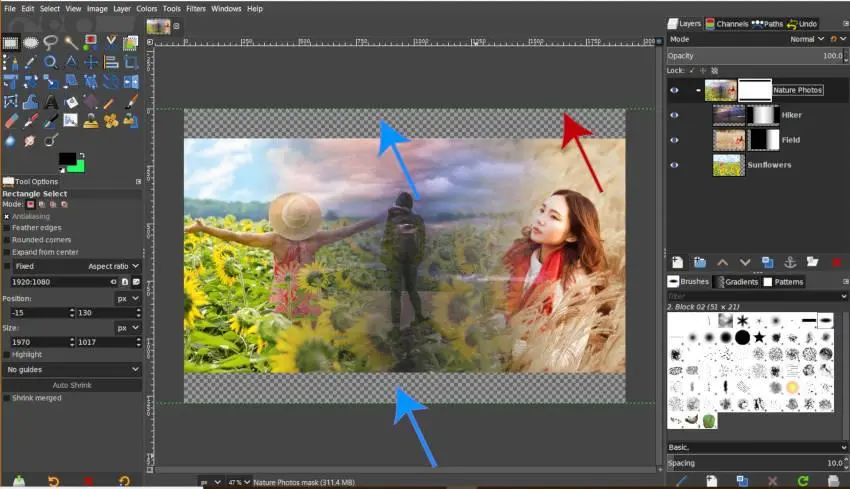This screenshot has height=489, width=850.
Task: Adjust the layer Opacity slider
Action: coord(757,56)
